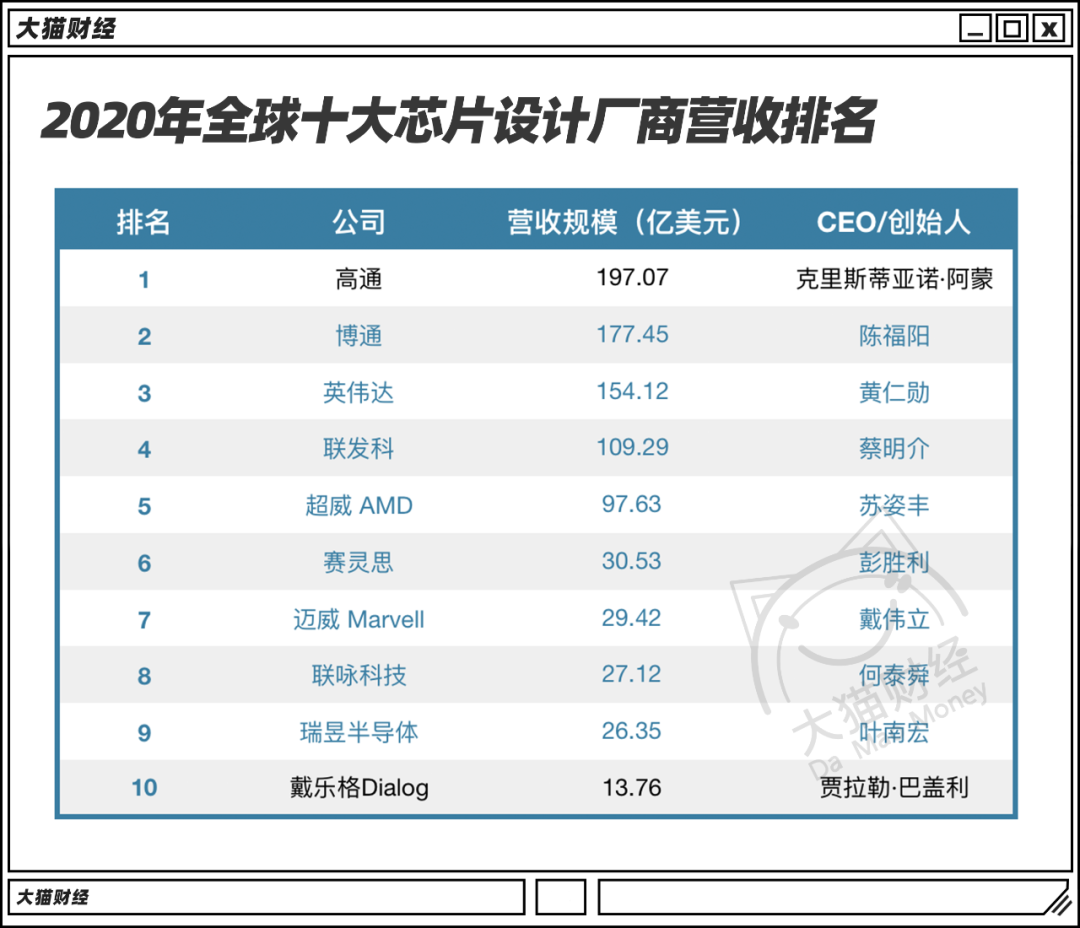Viewport: 1080px width, 928px height.
Task: Click revenue value 29.42
Action: tap(632, 618)
